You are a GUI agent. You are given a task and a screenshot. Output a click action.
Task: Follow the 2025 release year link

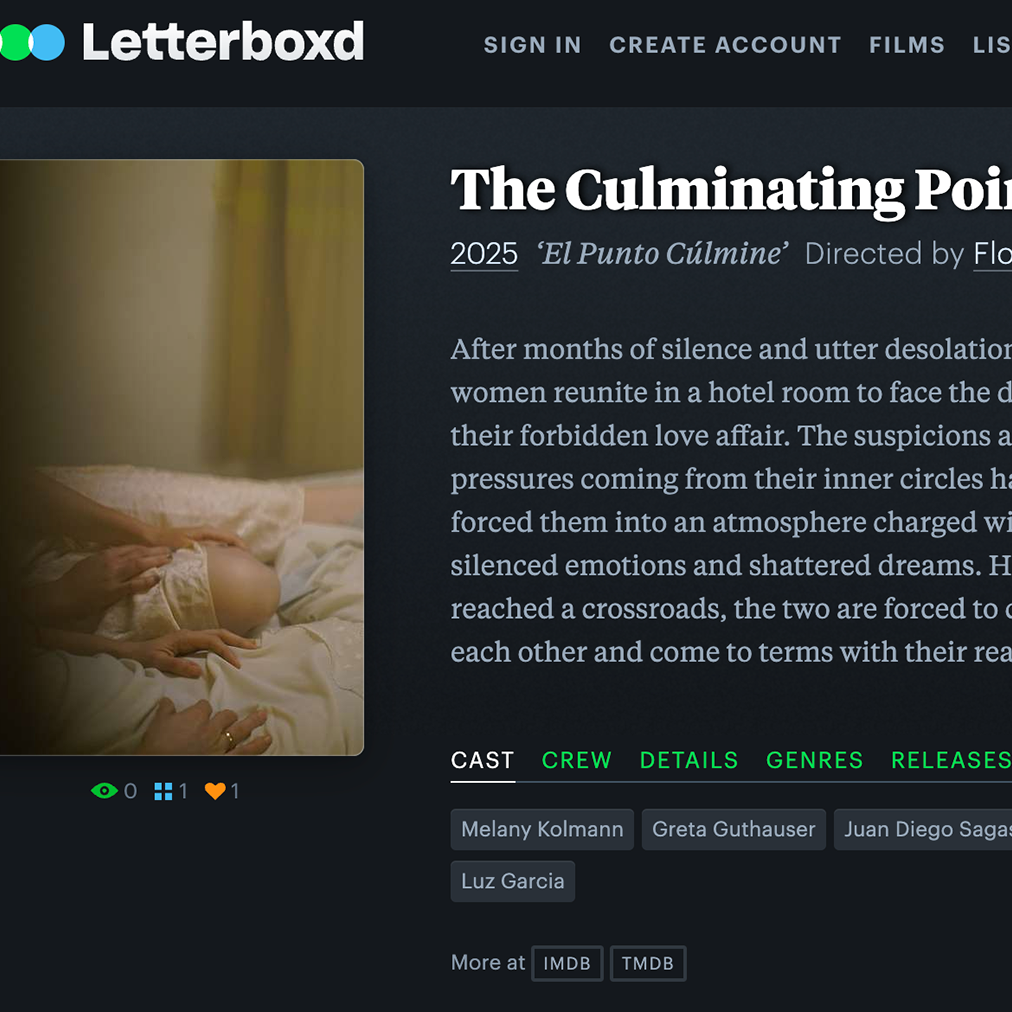[x=484, y=254]
